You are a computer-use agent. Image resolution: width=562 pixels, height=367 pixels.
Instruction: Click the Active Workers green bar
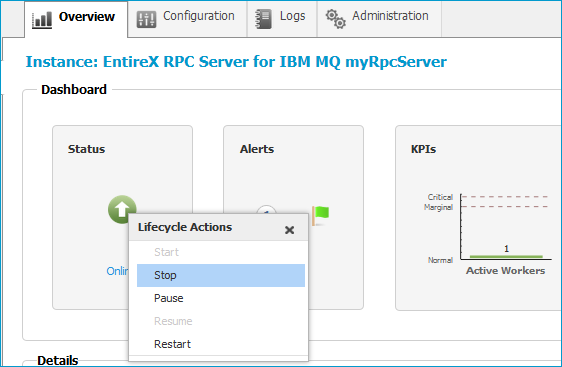point(506,256)
